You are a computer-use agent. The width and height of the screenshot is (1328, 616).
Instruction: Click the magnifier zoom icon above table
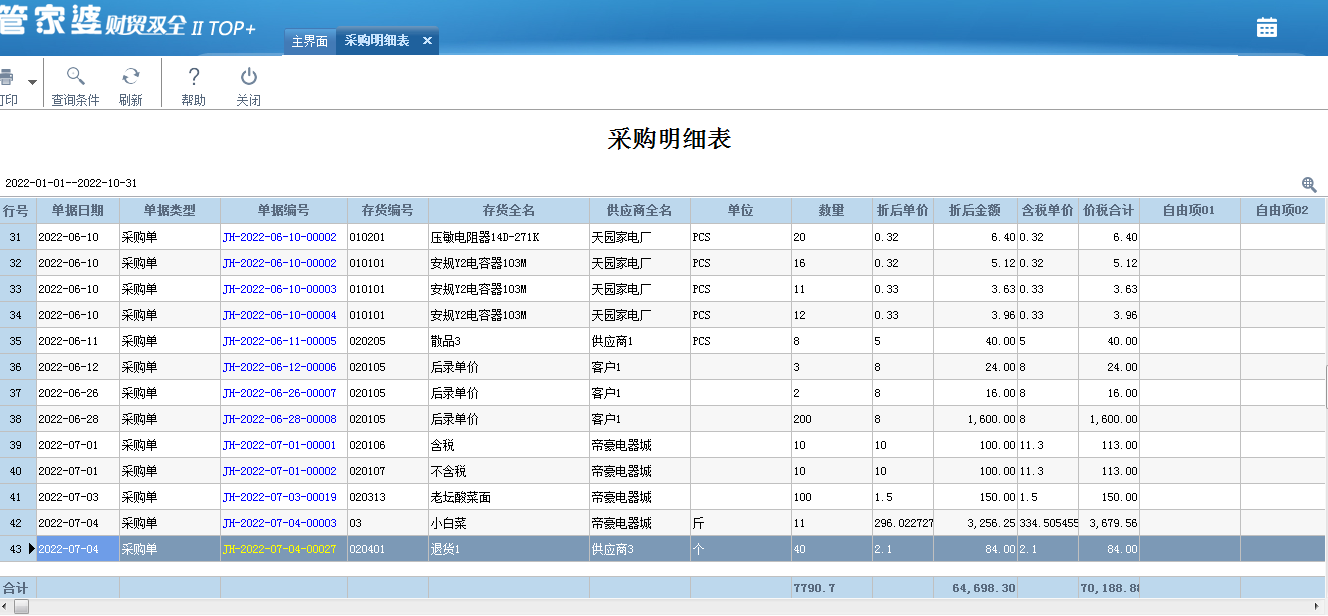(x=1308, y=184)
